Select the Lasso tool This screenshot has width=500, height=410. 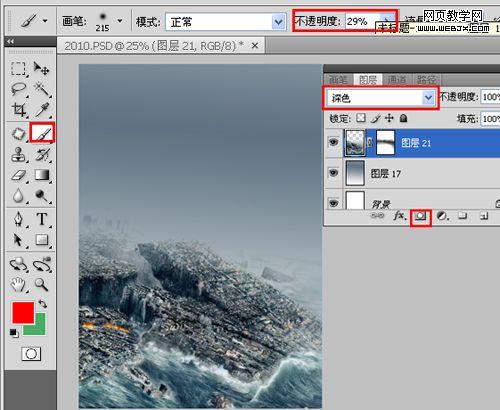coord(18,89)
